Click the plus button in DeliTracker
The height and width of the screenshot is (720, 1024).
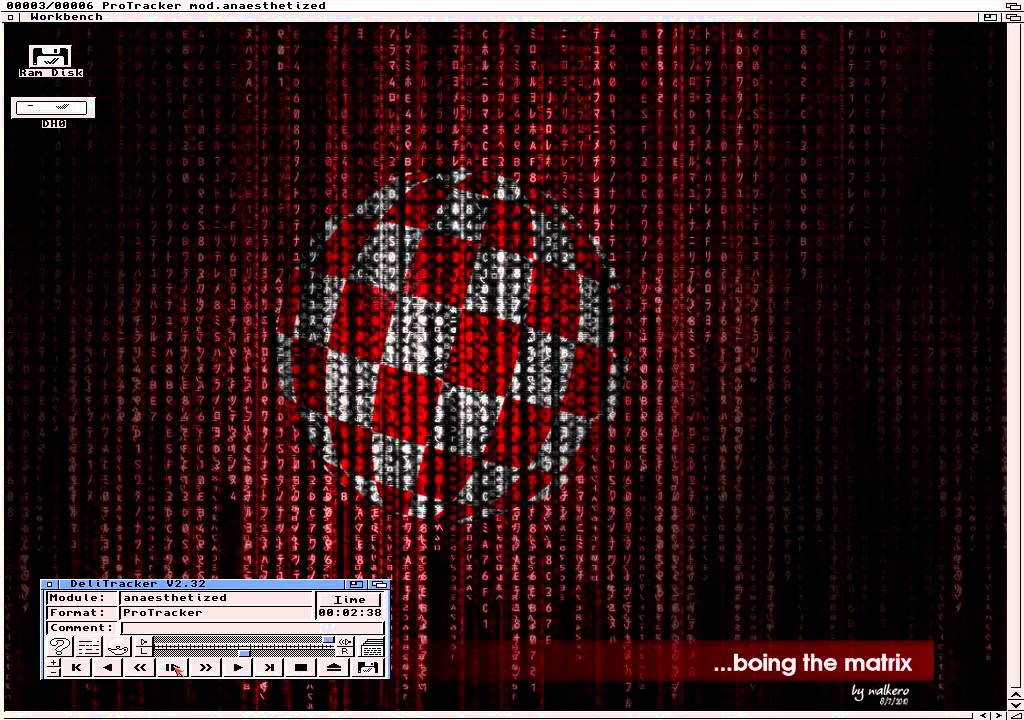(x=54, y=663)
